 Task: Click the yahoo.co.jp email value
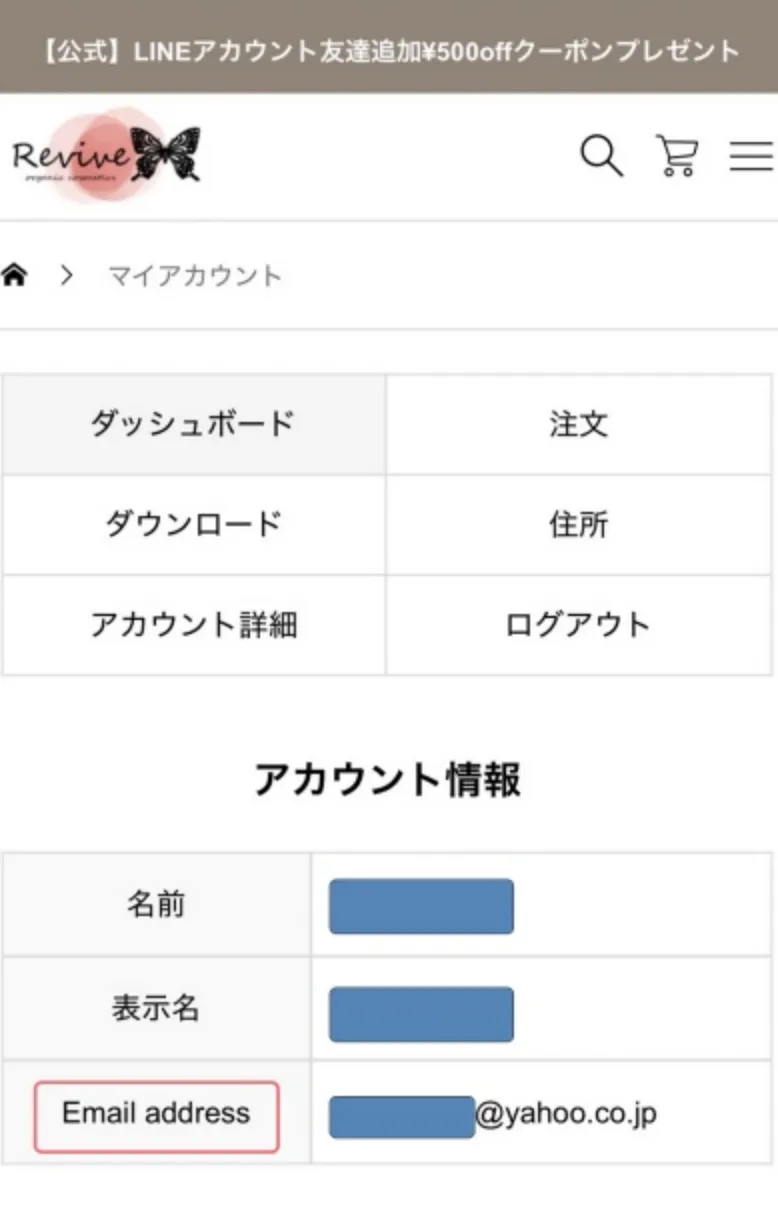(x=566, y=1114)
